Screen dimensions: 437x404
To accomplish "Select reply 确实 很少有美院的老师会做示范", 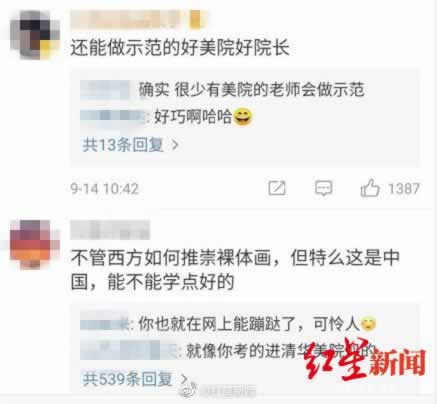I will 251,89.
